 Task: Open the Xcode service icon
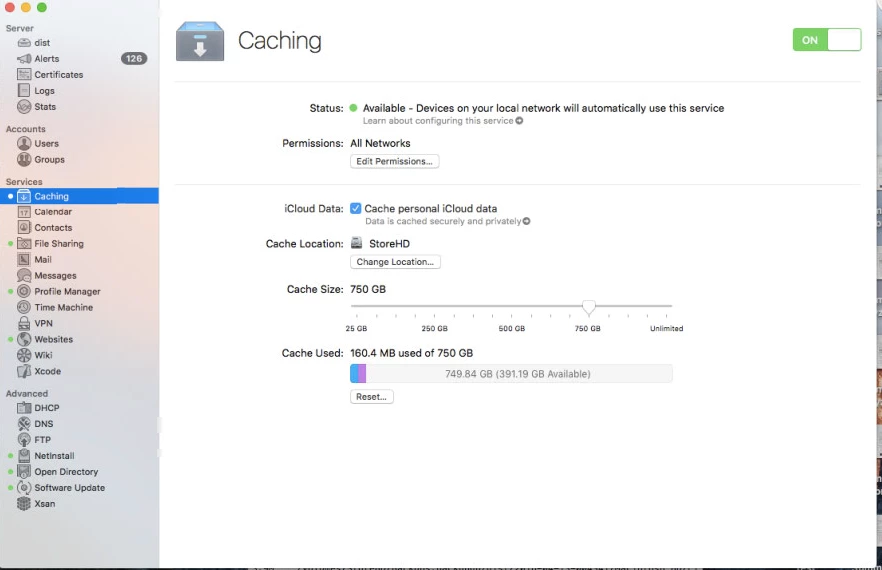pyautogui.click(x=24, y=371)
